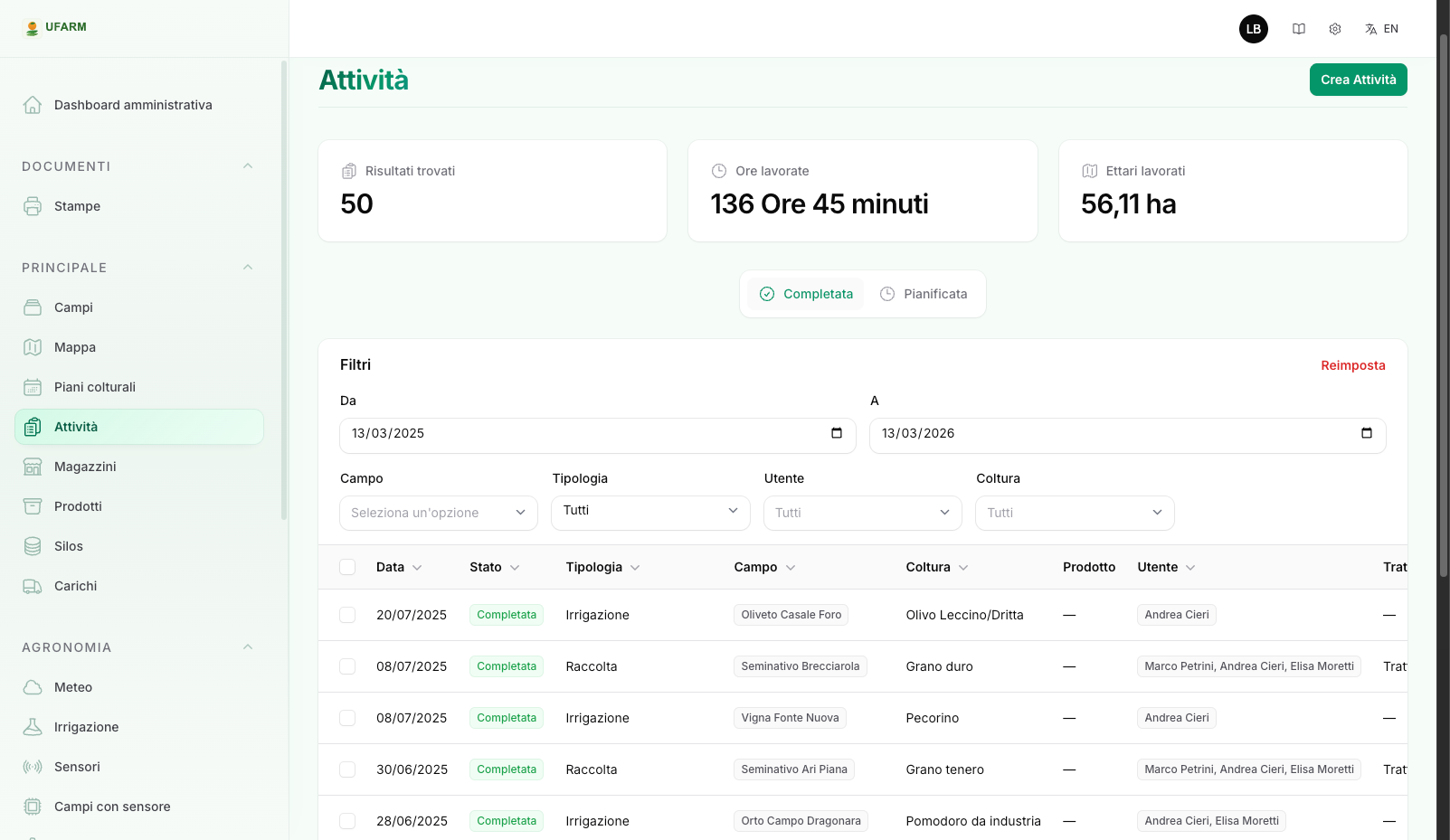Viewport: 1450px width, 840px height.
Task: Open Carichi truck icon in sidebar
Action: [33, 586]
